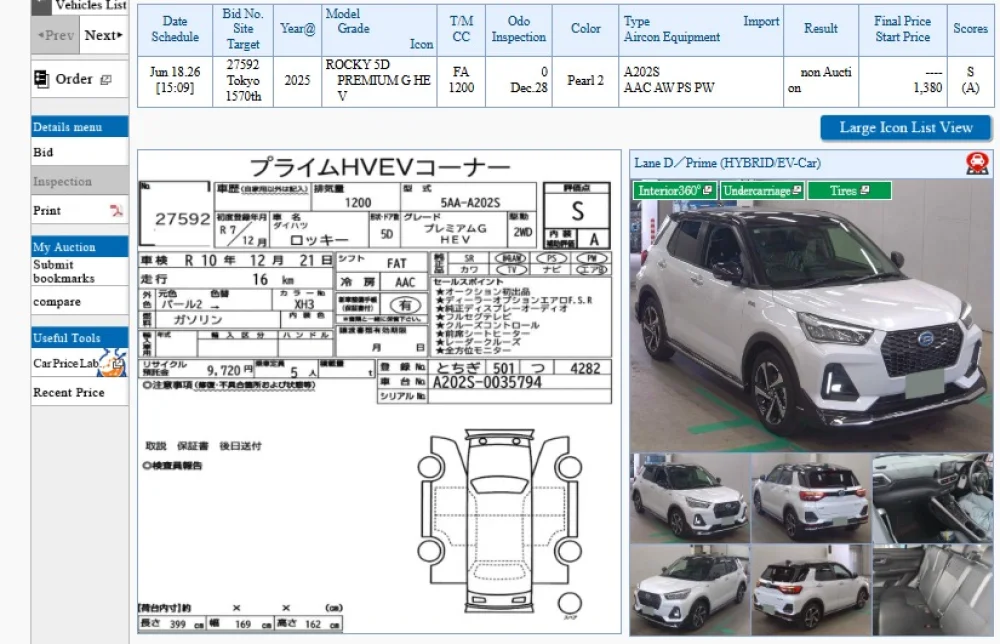Image resolution: width=1000 pixels, height=644 pixels.
Task: Go to the Next vehicle
Action: [x=104, y=36]
